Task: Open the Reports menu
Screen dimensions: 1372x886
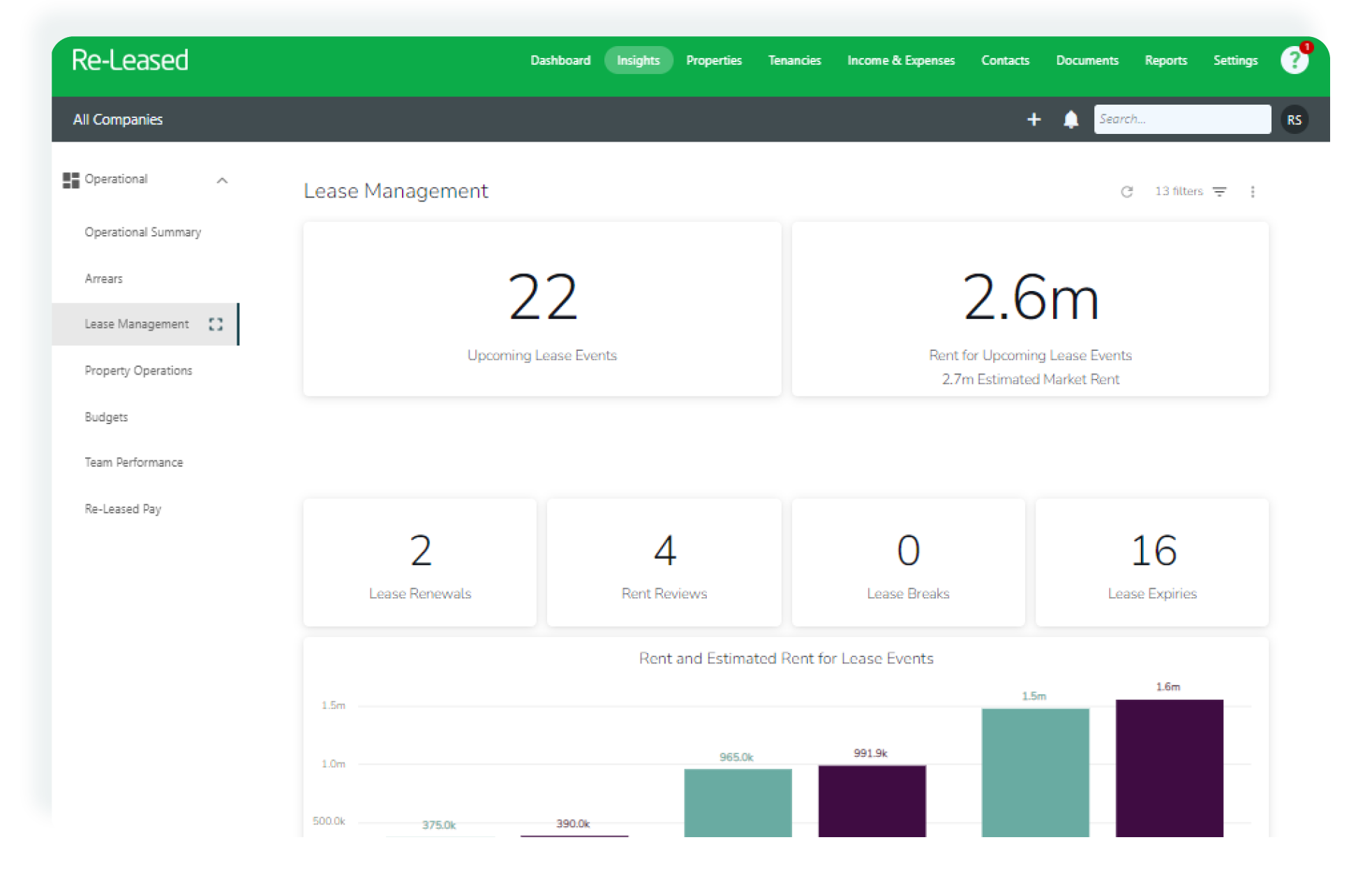Action: click(1165, 61)
